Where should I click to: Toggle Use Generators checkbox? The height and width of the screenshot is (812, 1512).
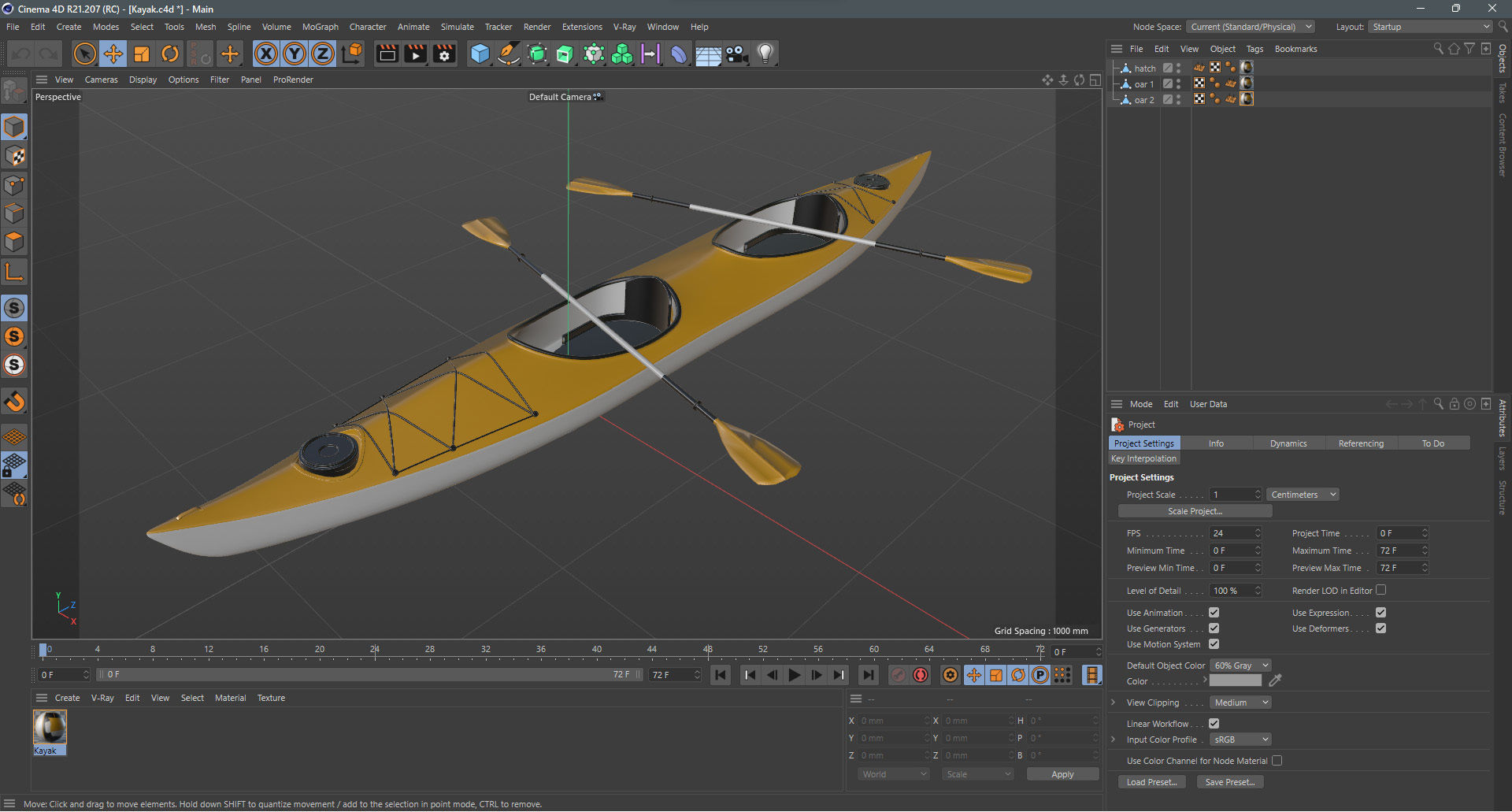pos(1214,628)
